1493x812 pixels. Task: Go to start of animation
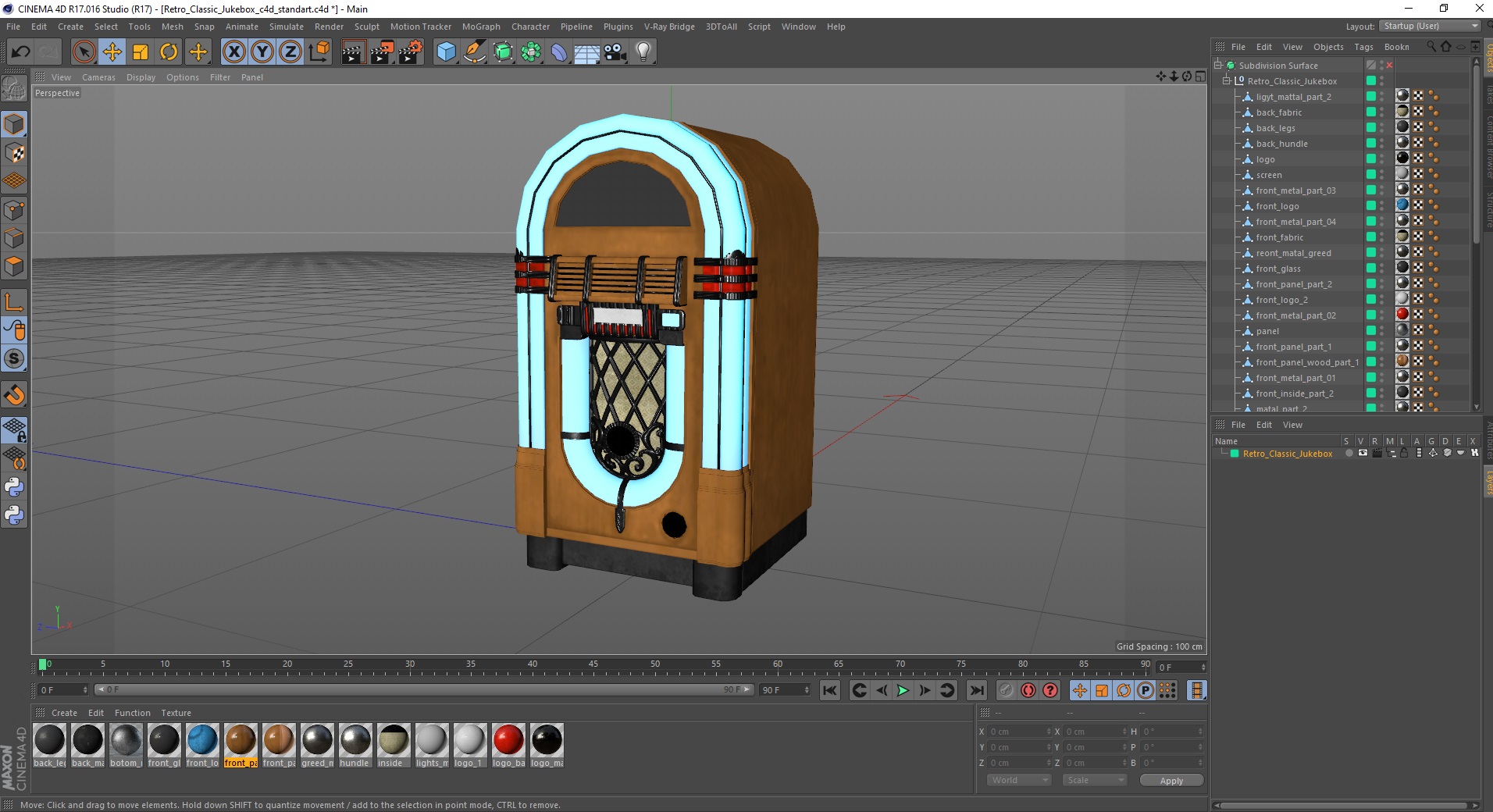click(x=830, y=690)
